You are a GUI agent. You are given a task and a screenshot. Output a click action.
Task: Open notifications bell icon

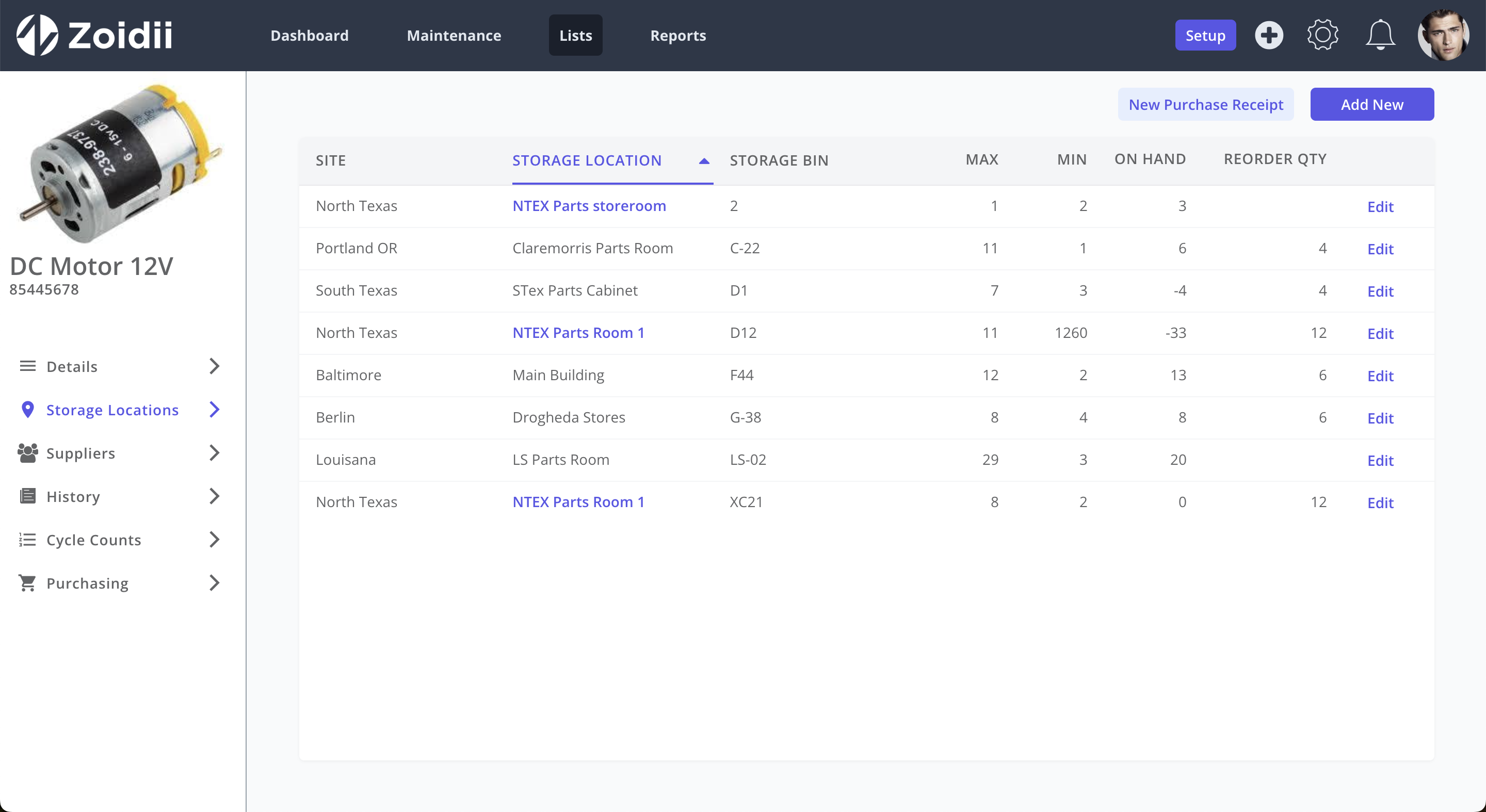point(1380,35)
